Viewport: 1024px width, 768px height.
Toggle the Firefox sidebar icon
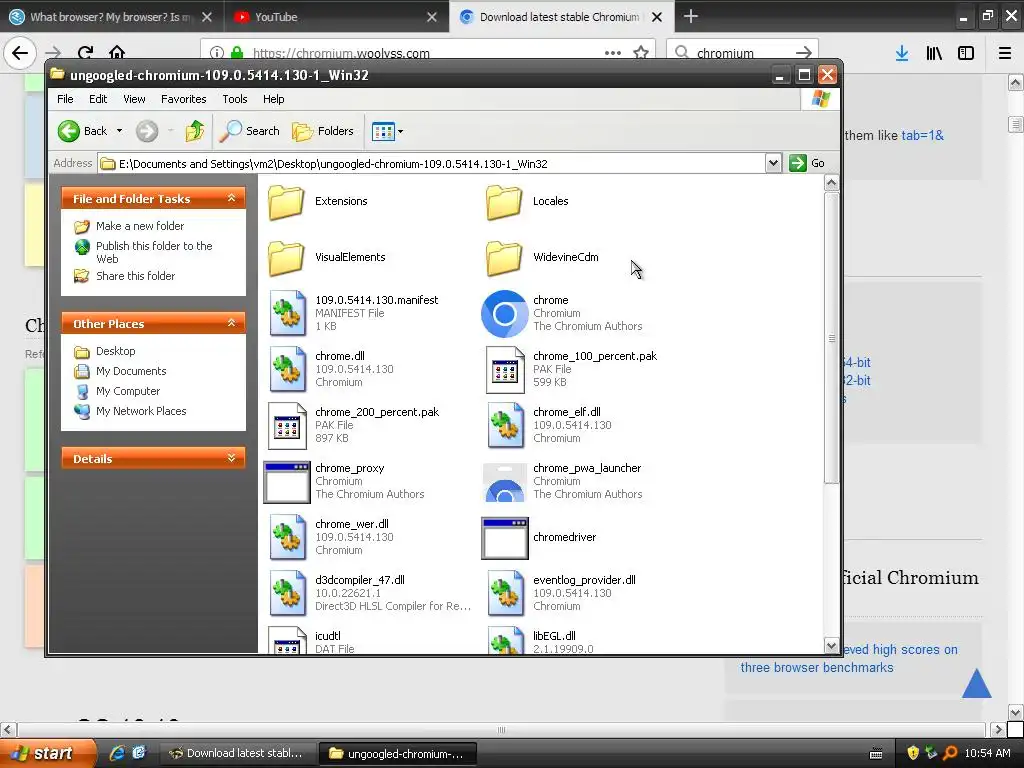click(966, 53)
